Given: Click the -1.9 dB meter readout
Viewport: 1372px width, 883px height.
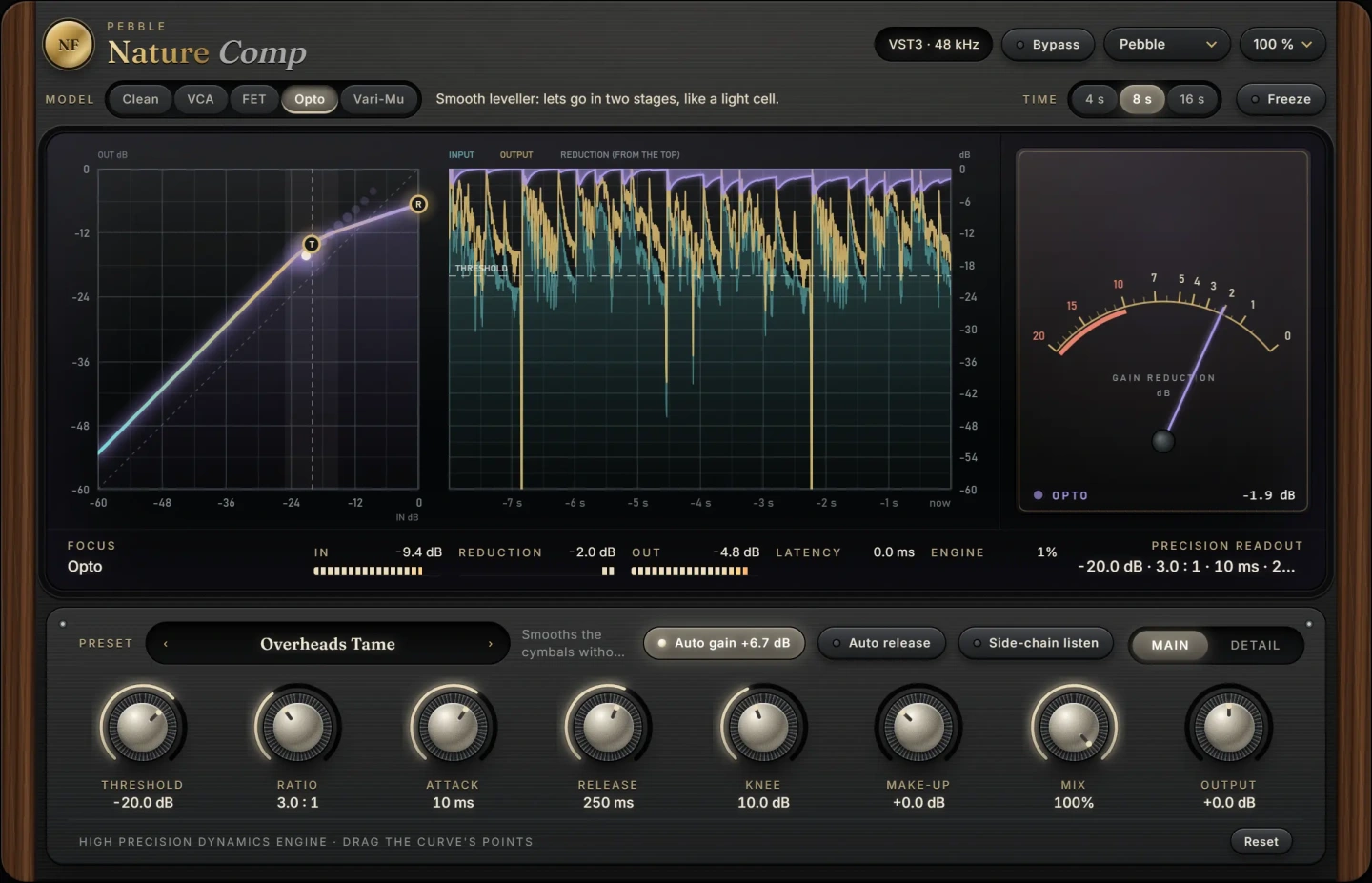Looking at the screenshot, I should (x=1269, y=495).
